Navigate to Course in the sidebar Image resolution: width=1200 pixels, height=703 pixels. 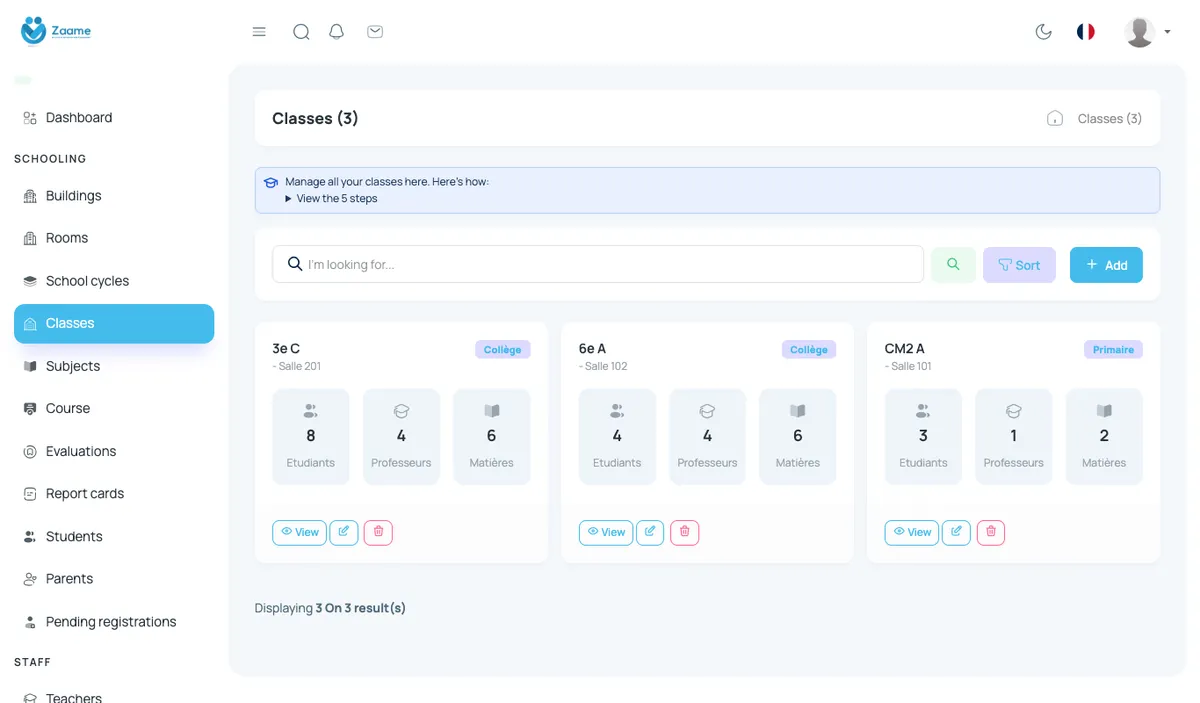[x=114, y=409]
